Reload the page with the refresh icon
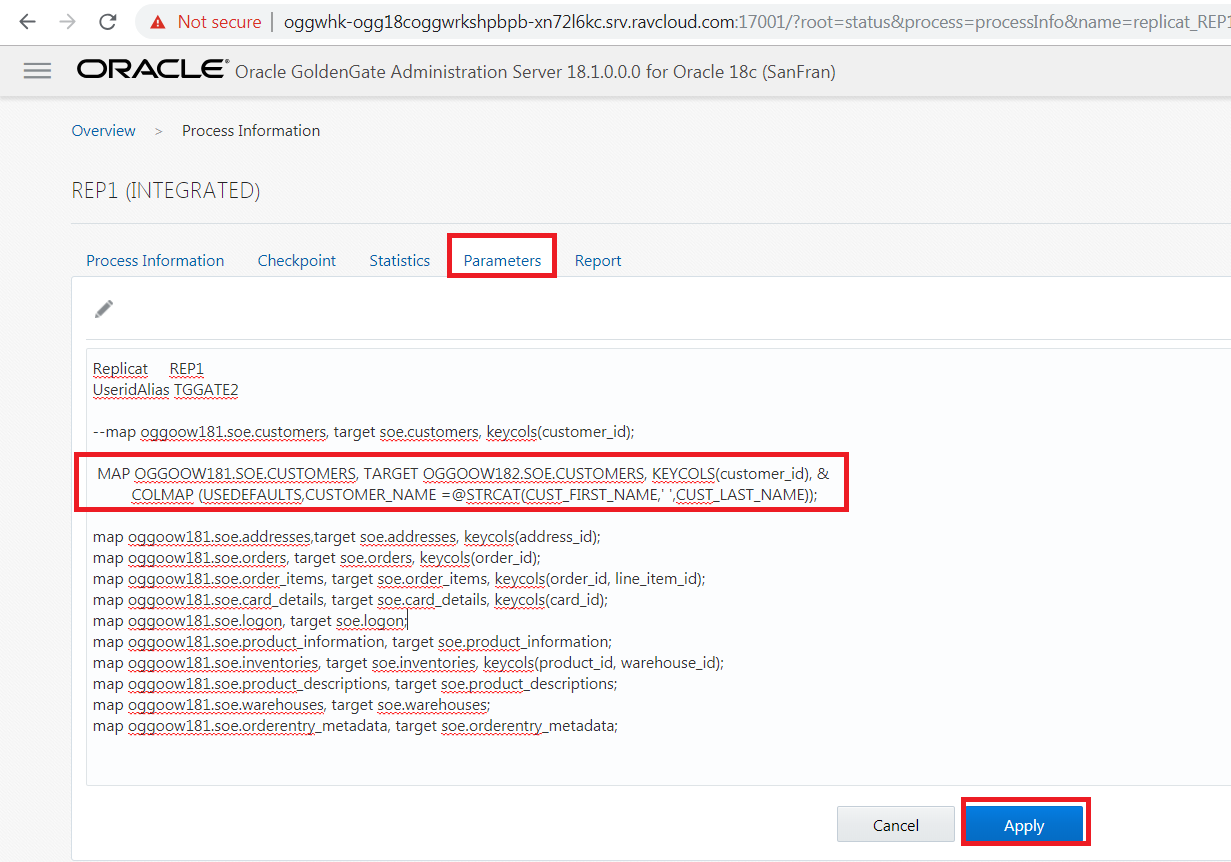The height and width of the screenshot is (862, 1231). pos(108,21)
